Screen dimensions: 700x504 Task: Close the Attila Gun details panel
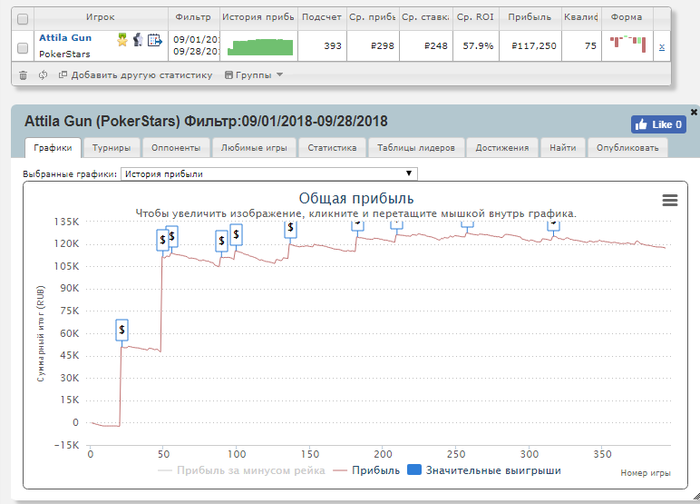click(x=694, y=112)
